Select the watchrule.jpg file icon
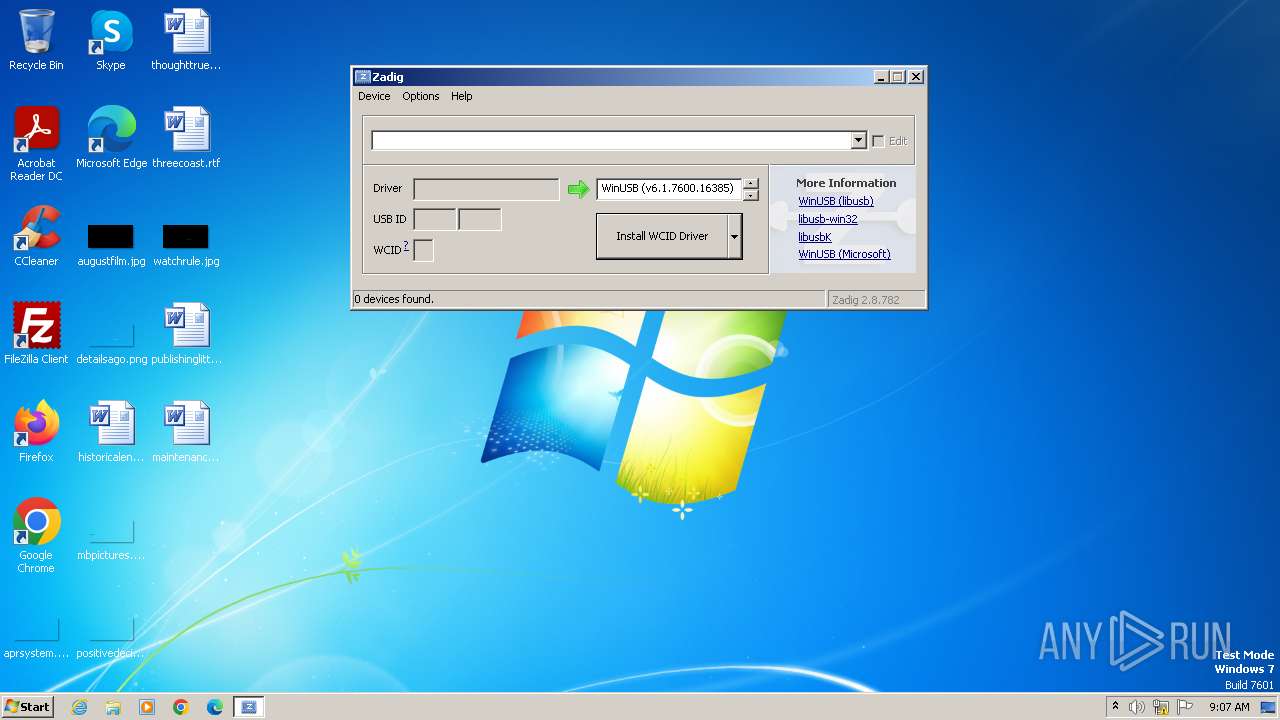 click(186, 245)
